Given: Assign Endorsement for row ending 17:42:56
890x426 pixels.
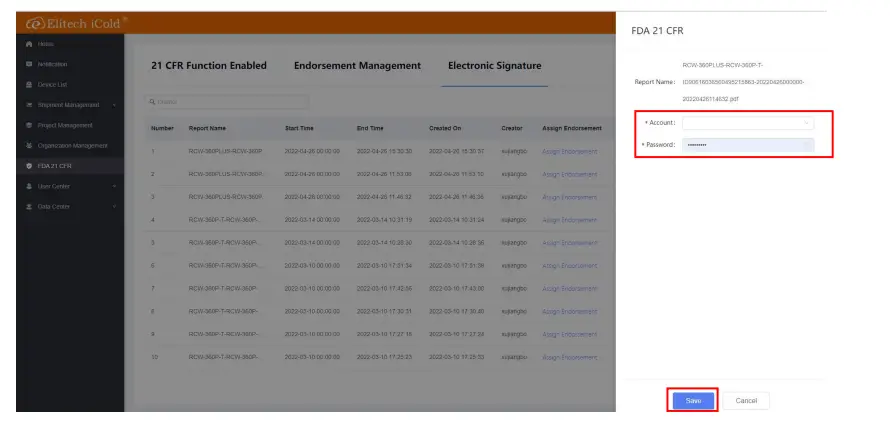Looking at the screenshot, I should (569, 289).
